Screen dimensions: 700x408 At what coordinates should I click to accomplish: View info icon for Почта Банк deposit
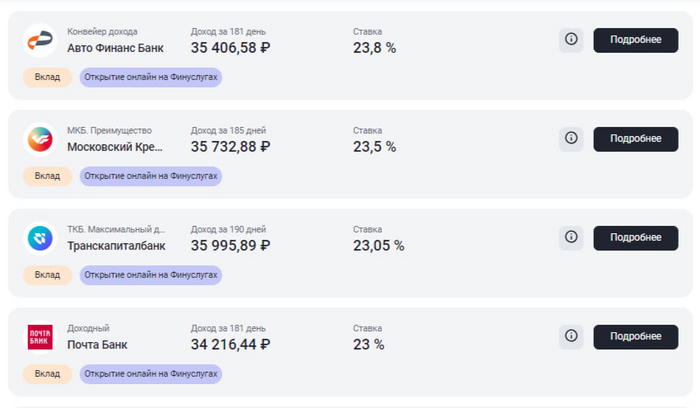pyautogui.click(x=571, y=336)
